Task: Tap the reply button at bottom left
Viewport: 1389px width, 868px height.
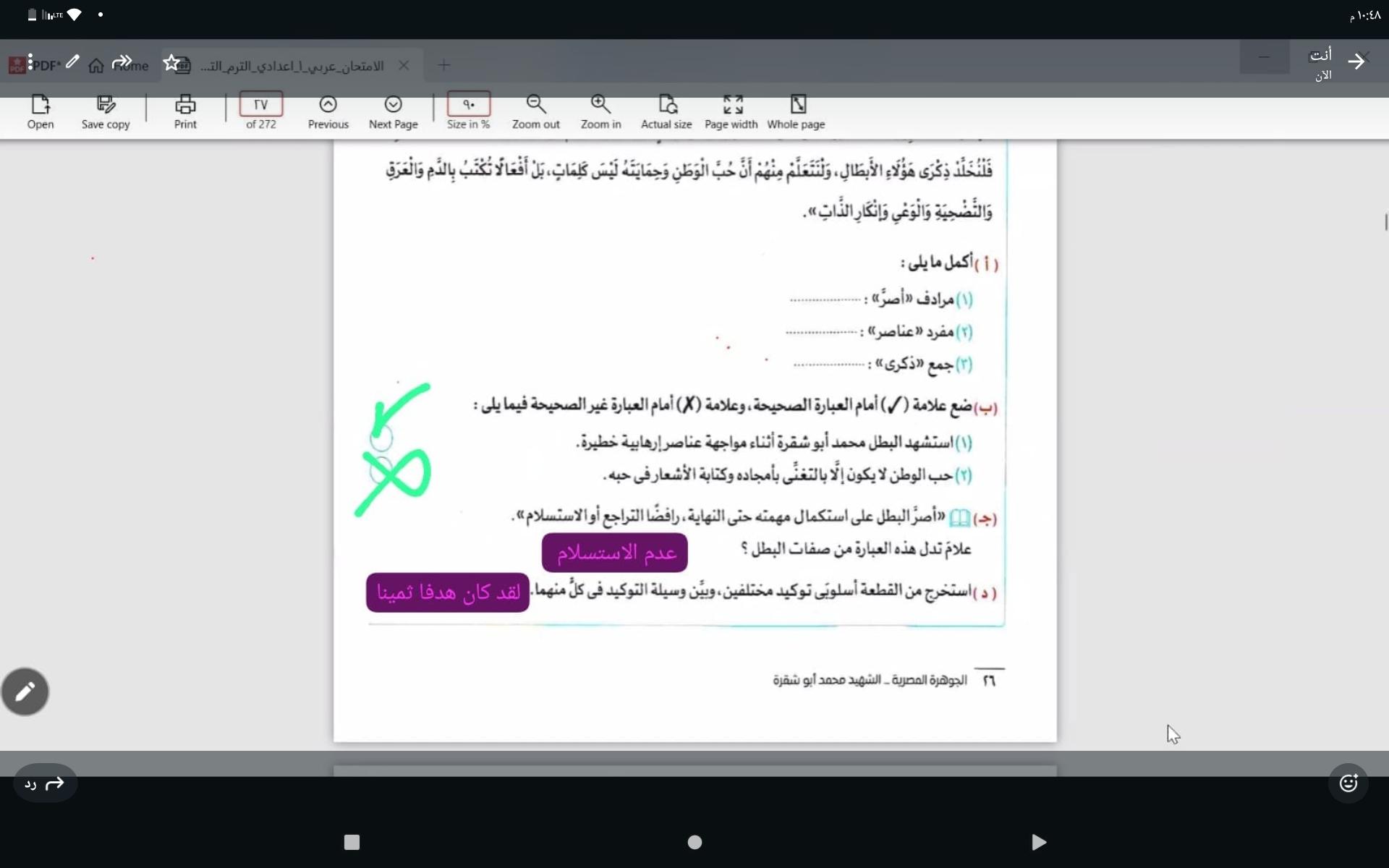Action: 45,783
